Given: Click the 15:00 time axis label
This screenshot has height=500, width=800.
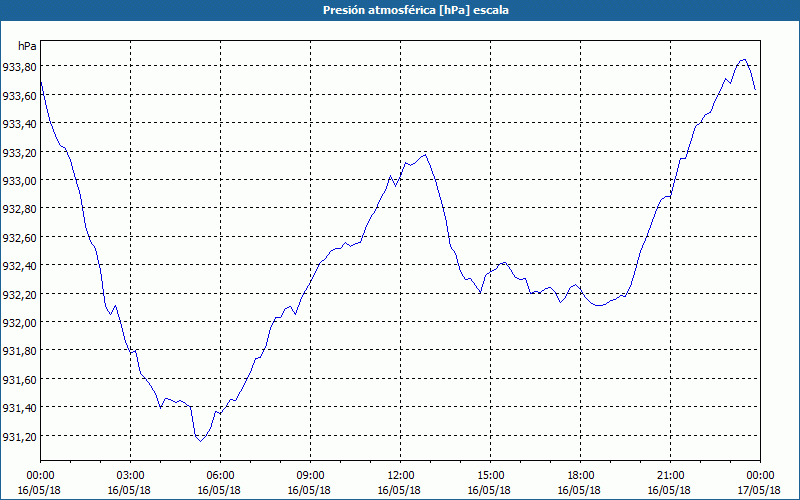Looking at the screenshot, I should (x=490, y=476).
